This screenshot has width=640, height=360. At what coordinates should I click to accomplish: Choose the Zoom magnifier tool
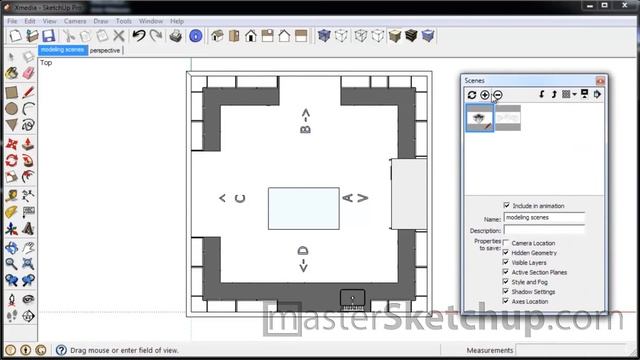11,264
